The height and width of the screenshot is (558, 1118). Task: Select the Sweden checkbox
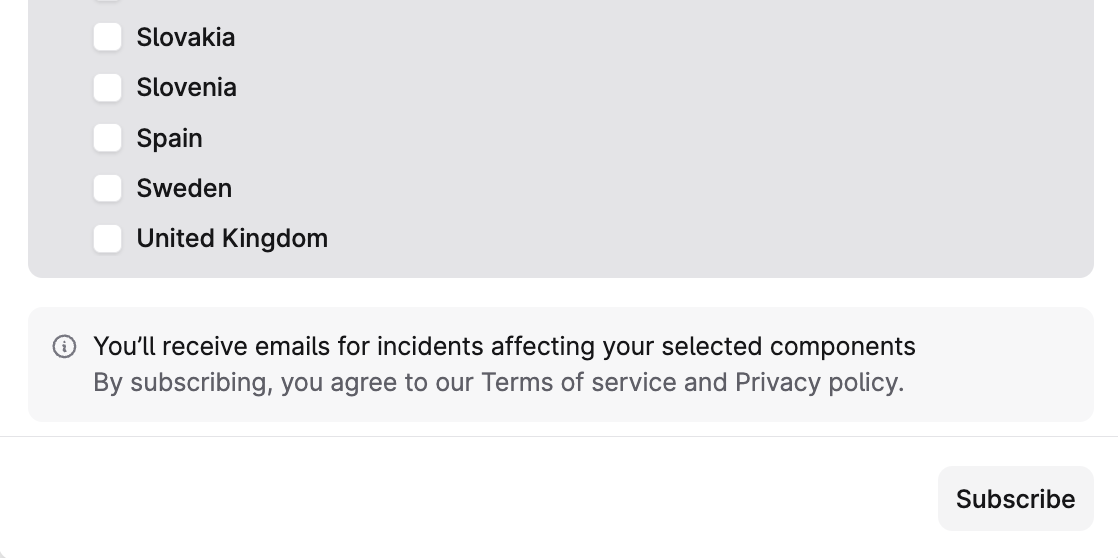108,188
